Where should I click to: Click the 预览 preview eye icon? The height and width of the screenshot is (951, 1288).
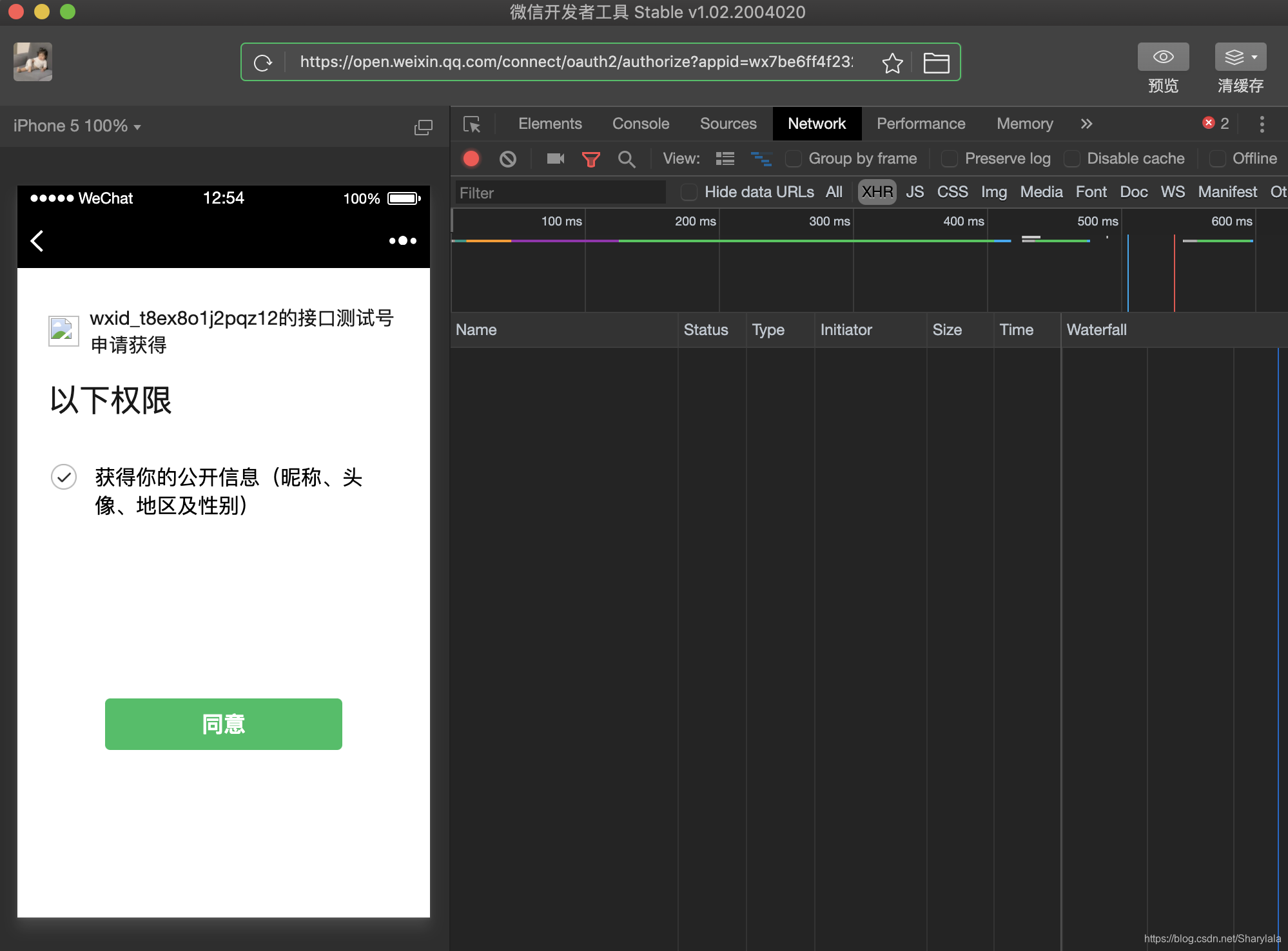1163,57
